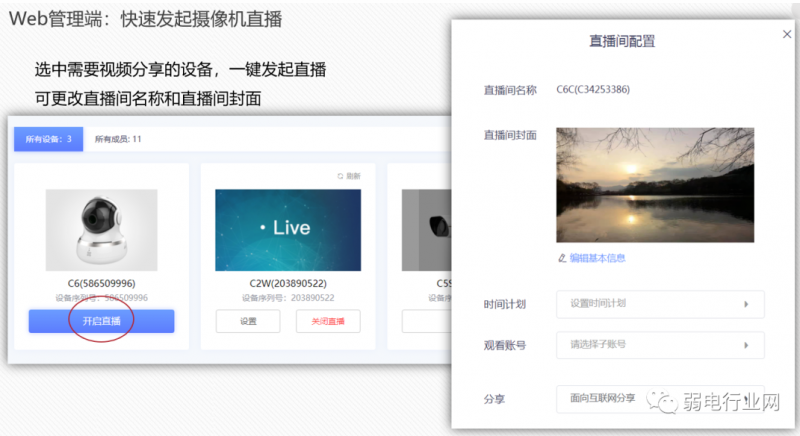Expand the 时间计划 dropdown arrow
Screen dimensions: 800x436
point(745,304)
